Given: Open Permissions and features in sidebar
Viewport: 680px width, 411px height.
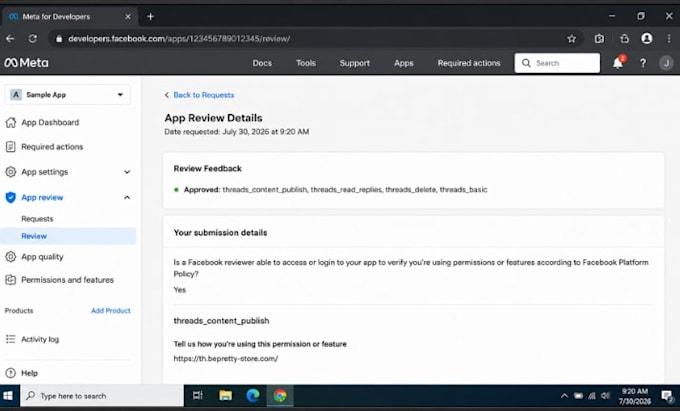Looking at the screenshot, I should 67,280.
